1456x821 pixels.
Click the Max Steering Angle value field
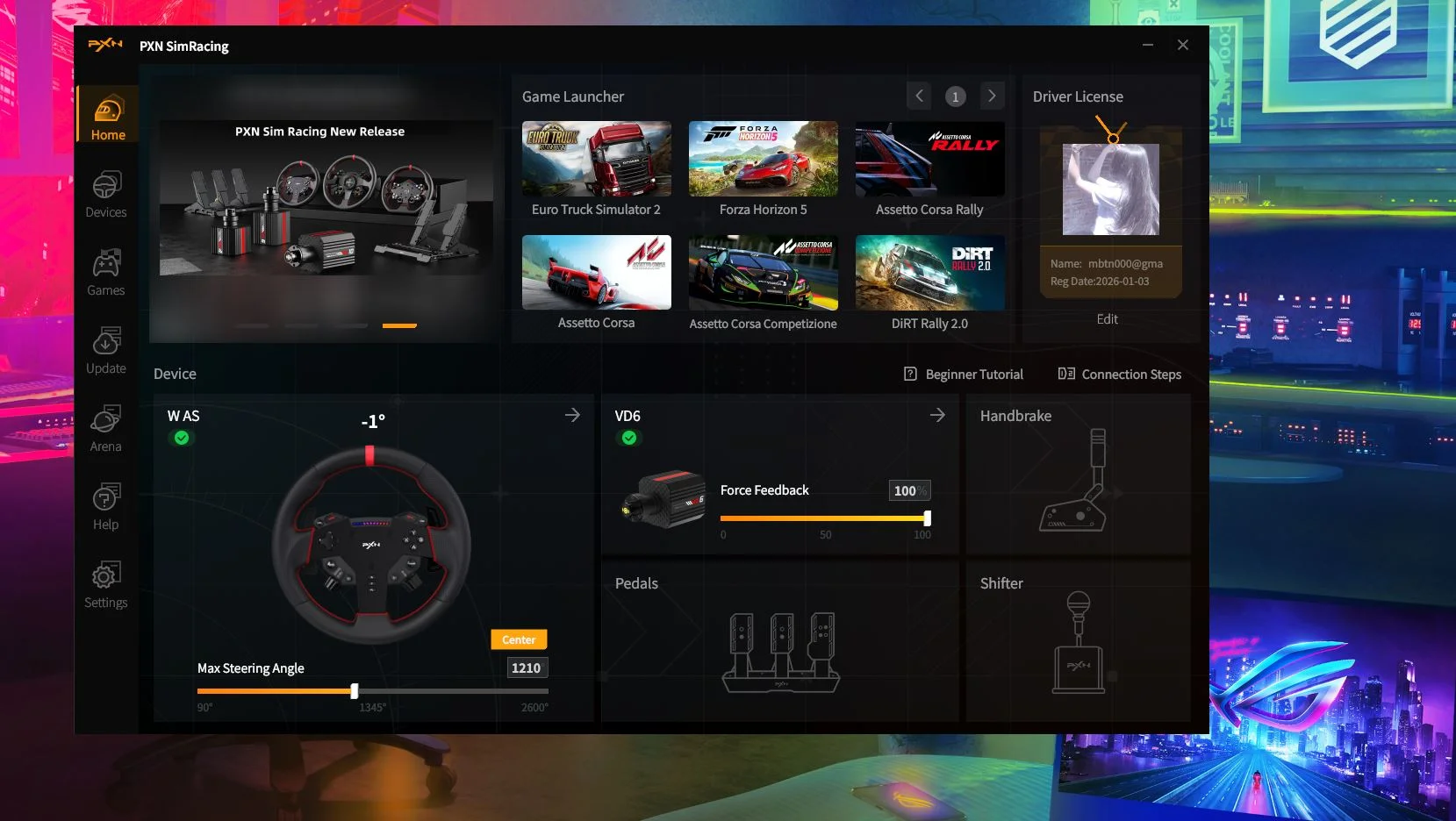tap(527, 668)
